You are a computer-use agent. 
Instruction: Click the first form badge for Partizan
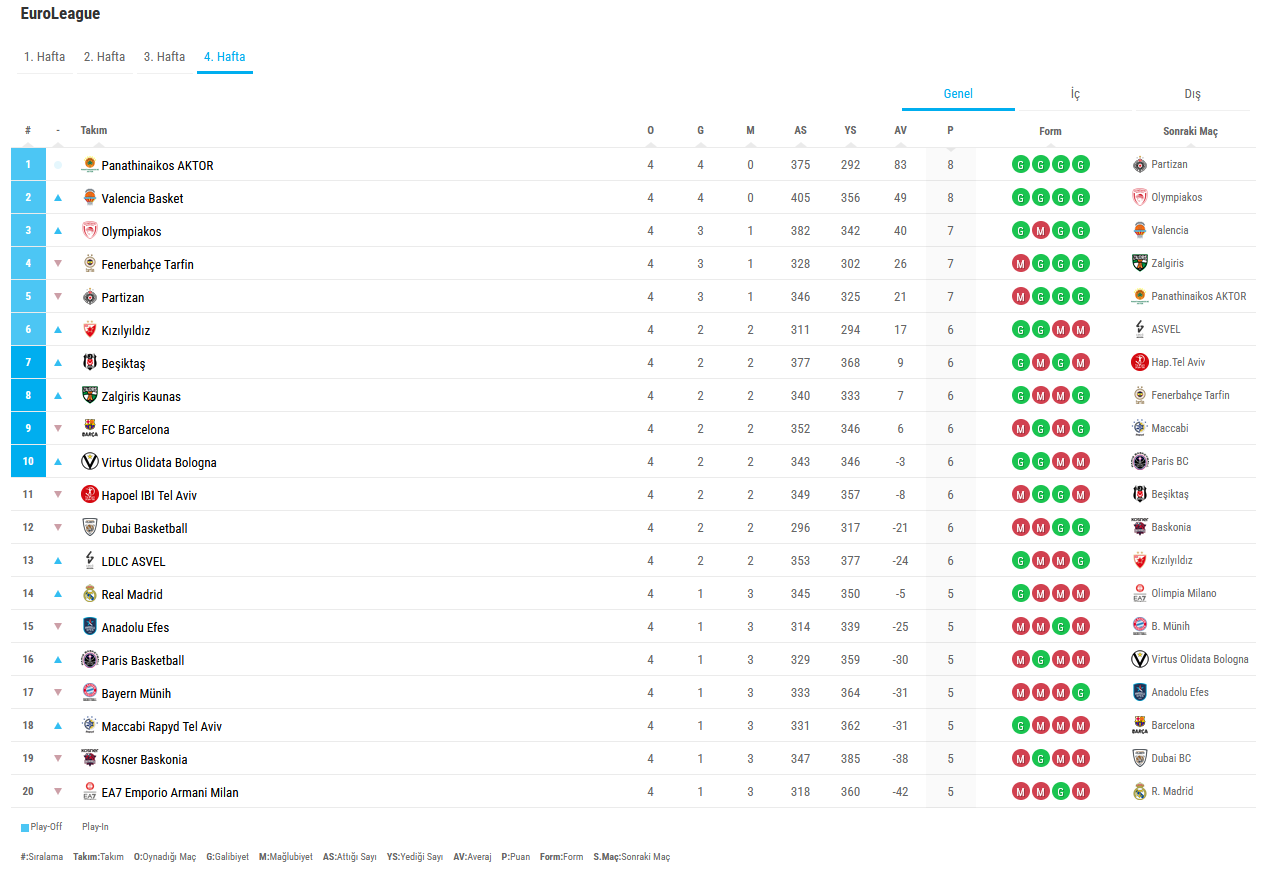1020,297
